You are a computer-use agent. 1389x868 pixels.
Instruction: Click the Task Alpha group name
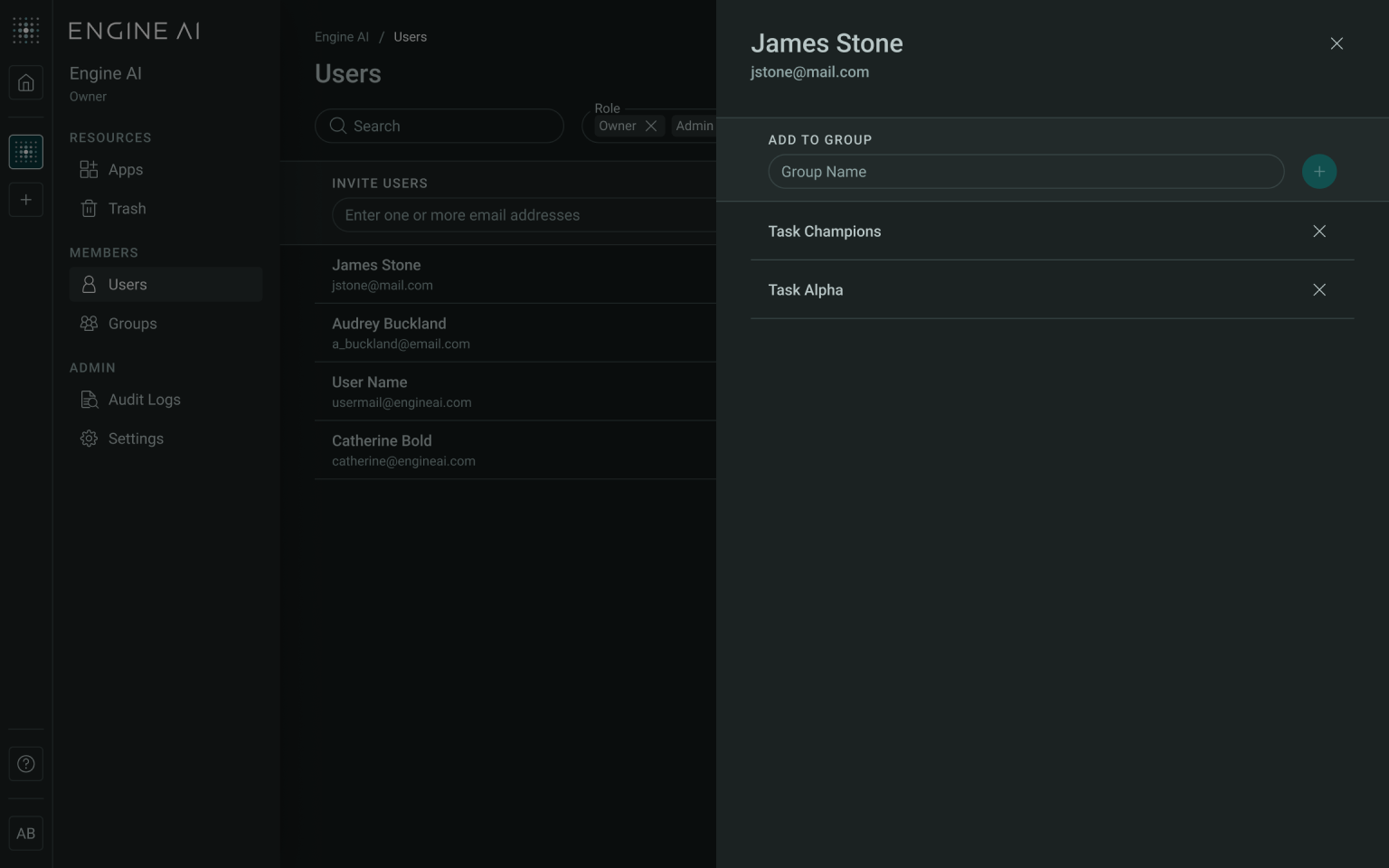806,290
